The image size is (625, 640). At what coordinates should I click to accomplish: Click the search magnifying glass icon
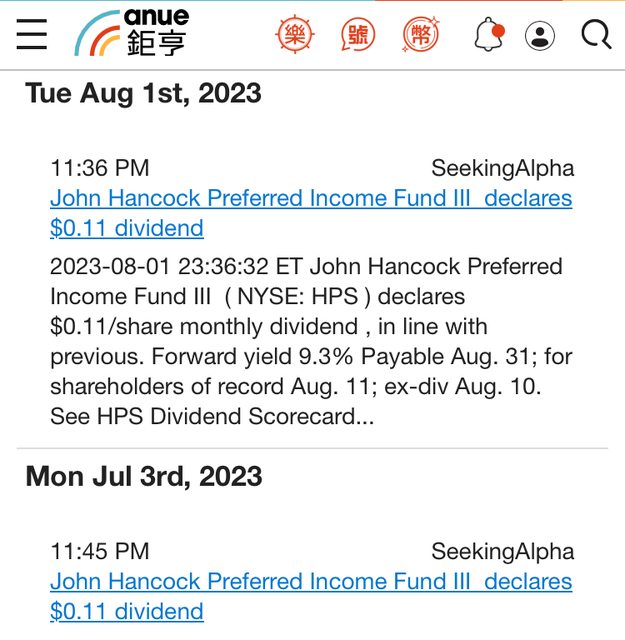(x=596, y=36)
